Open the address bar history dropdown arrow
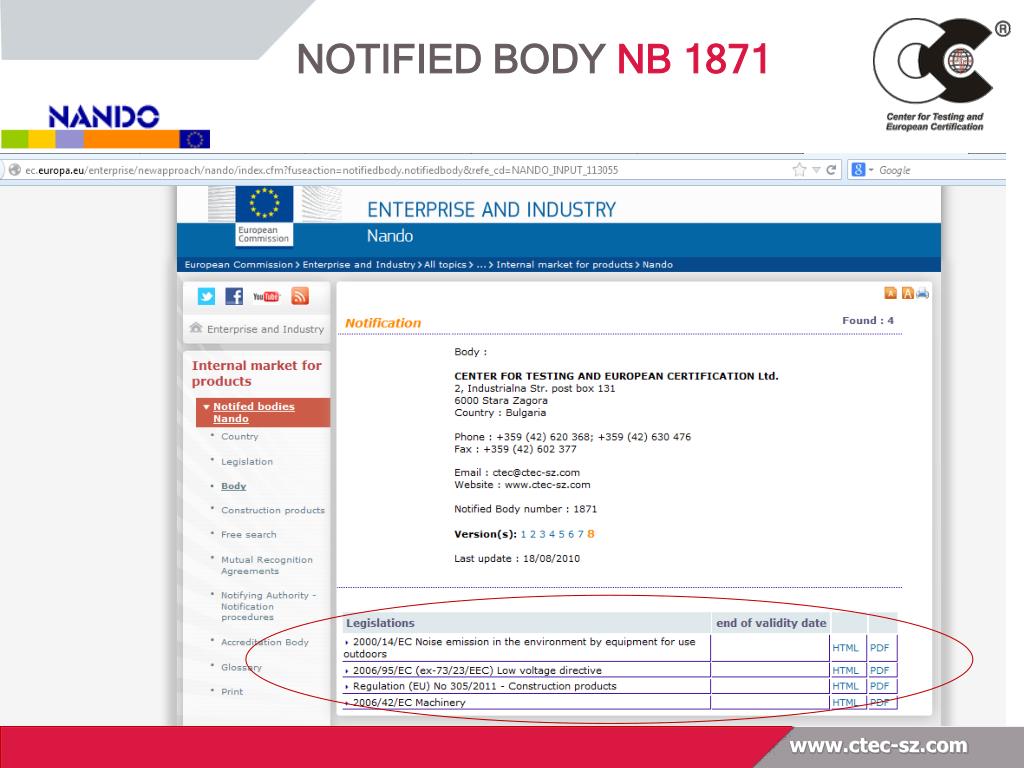 coord(816,170)
